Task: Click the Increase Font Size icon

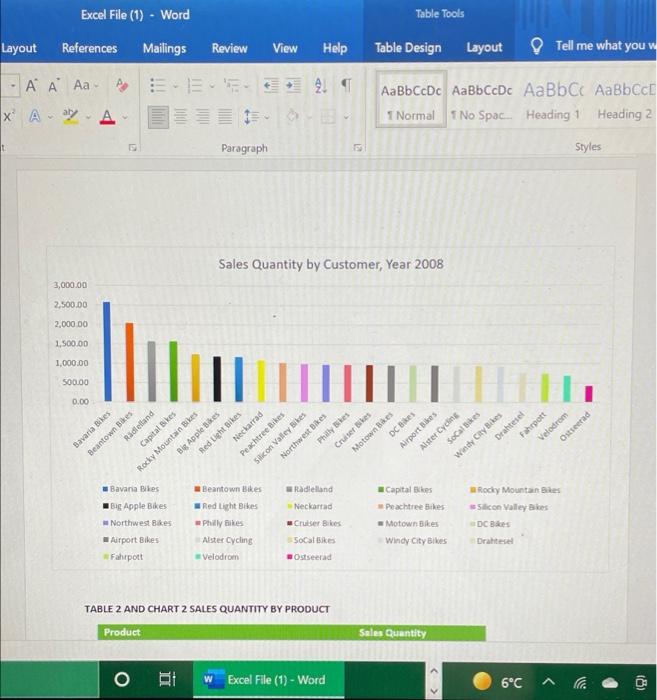Action: 31,85
